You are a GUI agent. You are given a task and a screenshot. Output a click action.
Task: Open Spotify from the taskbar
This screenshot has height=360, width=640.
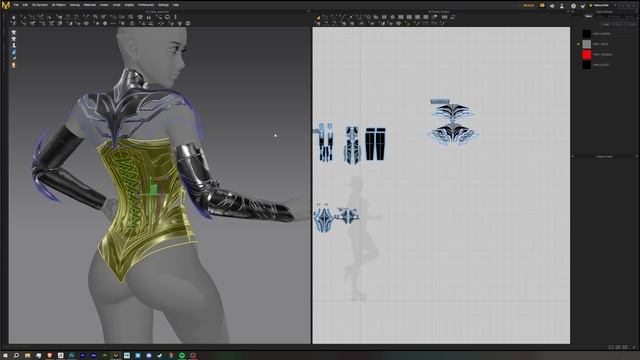tap(182, 356)
